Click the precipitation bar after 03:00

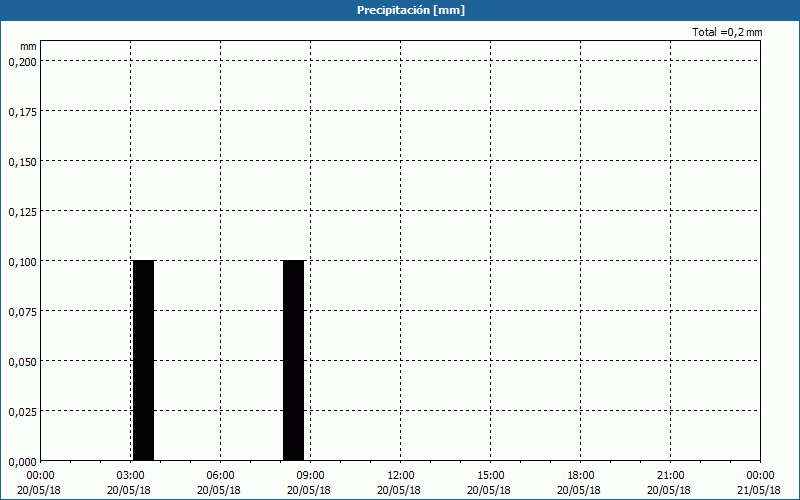pyautogui.click(x=143, y=360)
